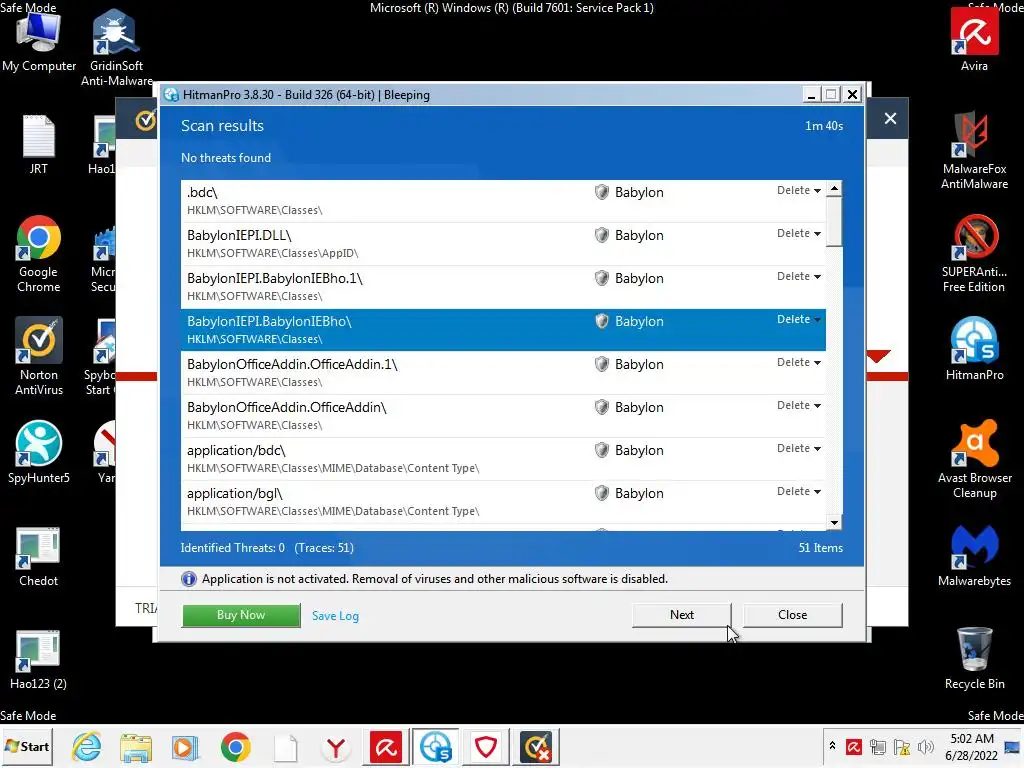This screenshot has width=1024, height=768.
Task: Open Delete dropdown for BabylonIEPI.DLL\
Action: pos(798,233)
